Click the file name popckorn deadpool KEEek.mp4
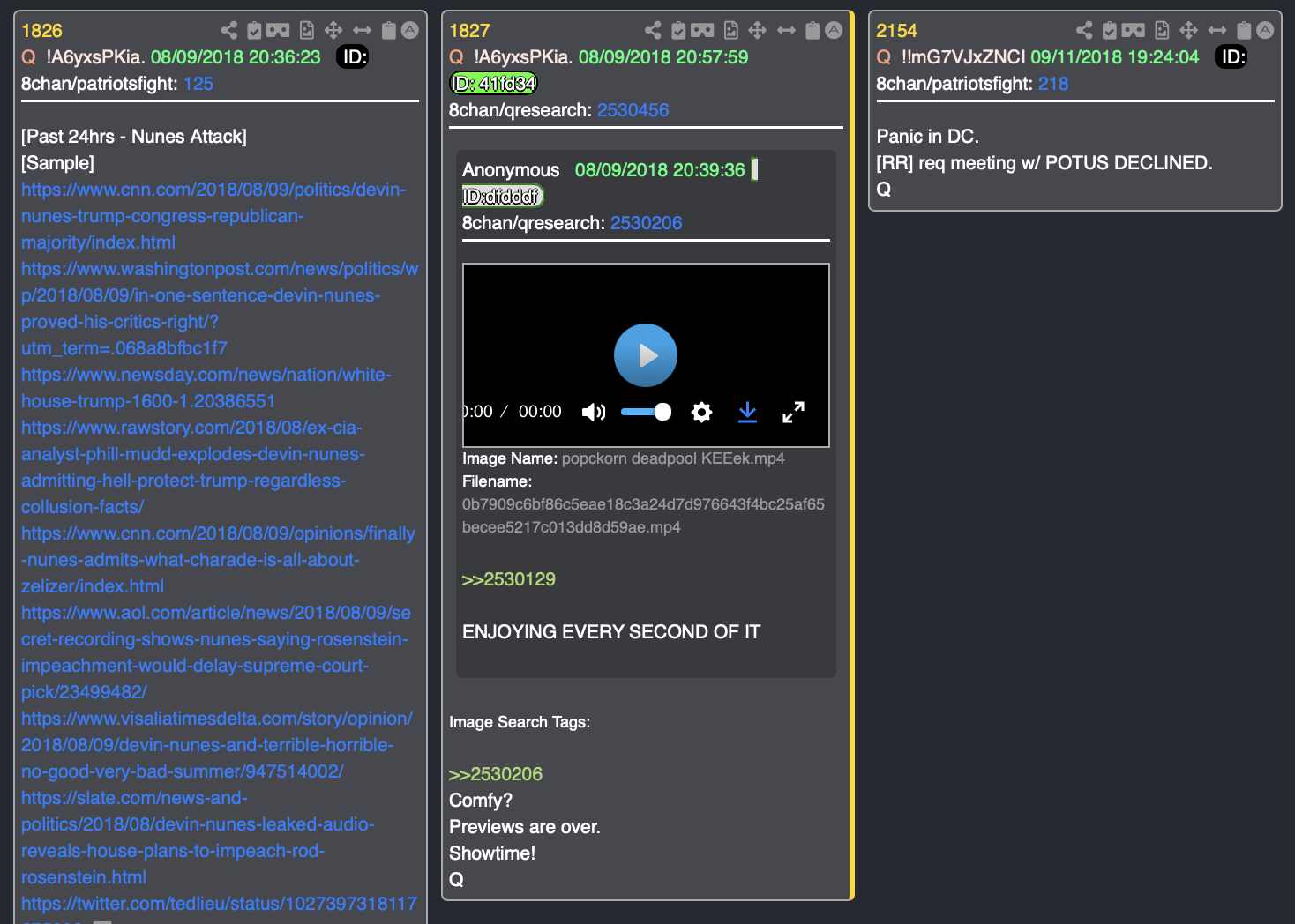Viewport: 1295px width, 924px height. 673,458
